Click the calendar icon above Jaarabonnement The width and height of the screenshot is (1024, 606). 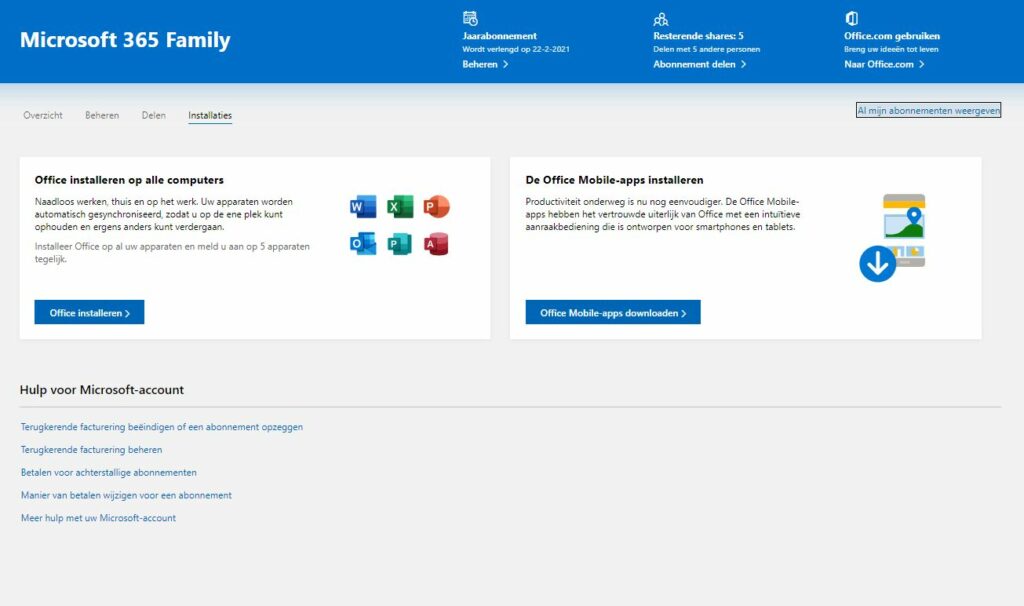pos(470,18)
